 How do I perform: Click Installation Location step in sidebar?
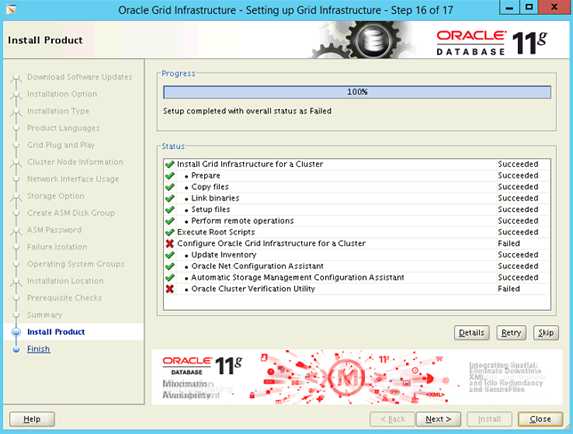pos(65,281)
